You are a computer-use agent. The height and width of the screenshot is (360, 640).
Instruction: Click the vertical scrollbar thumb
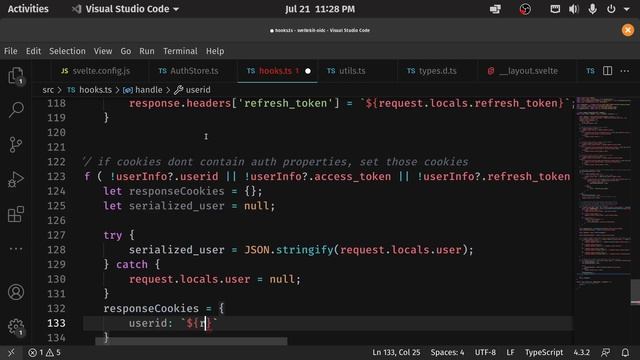coord(635,291)
